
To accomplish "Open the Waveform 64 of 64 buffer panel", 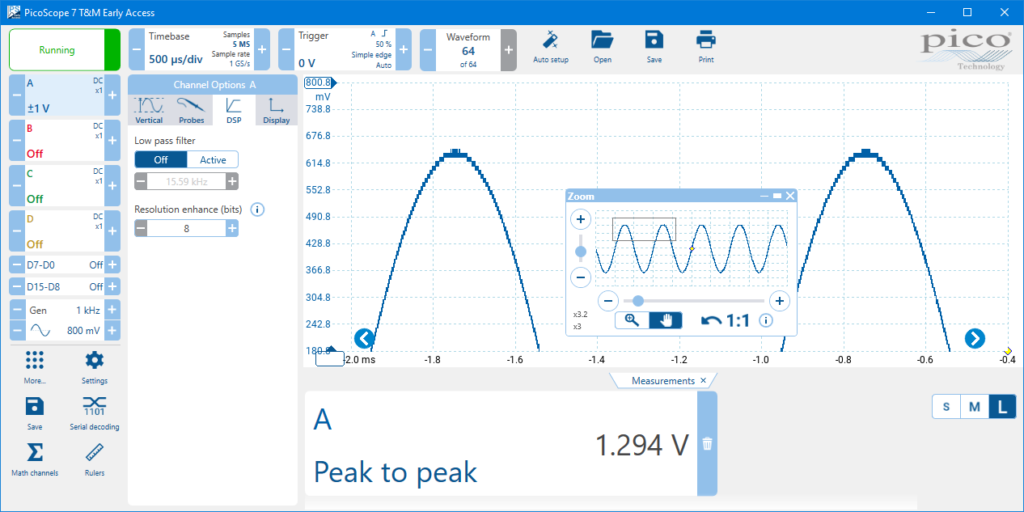I will pos(468,50).
